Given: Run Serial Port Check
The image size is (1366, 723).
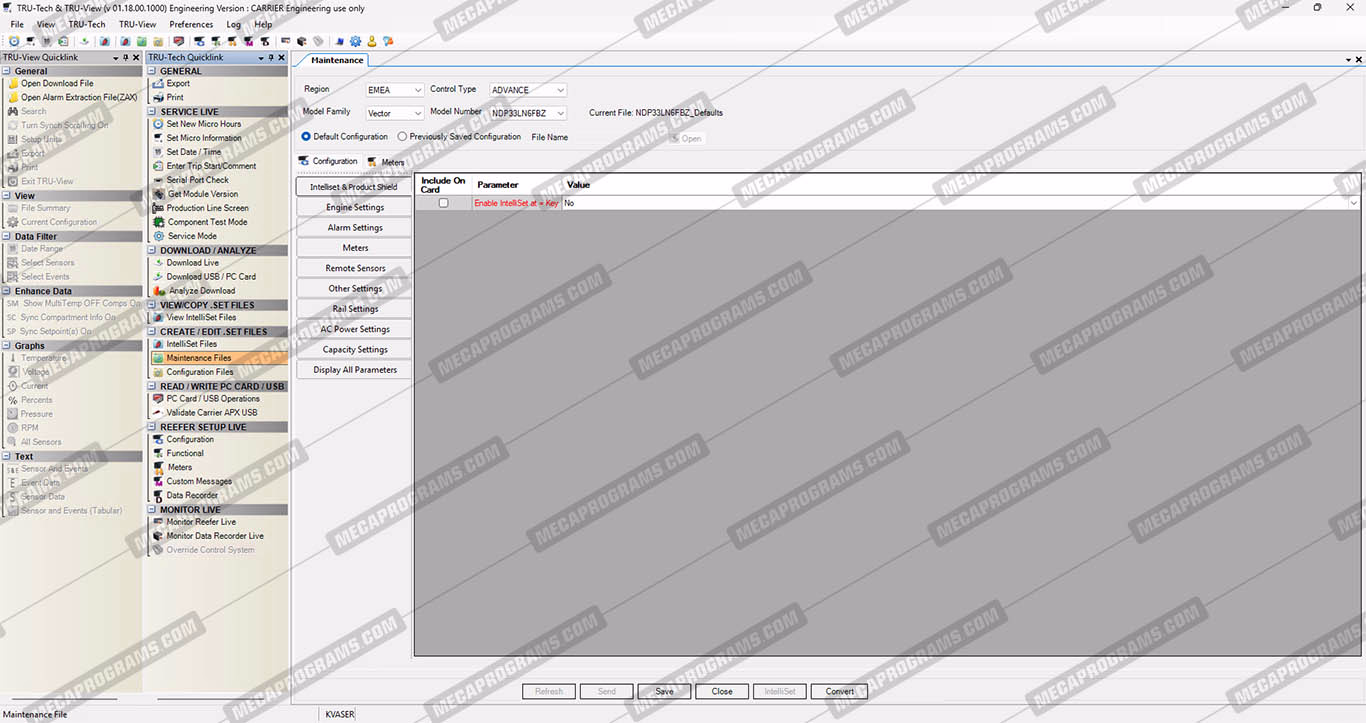Looking at the screenshot, I should pos(197,180).
